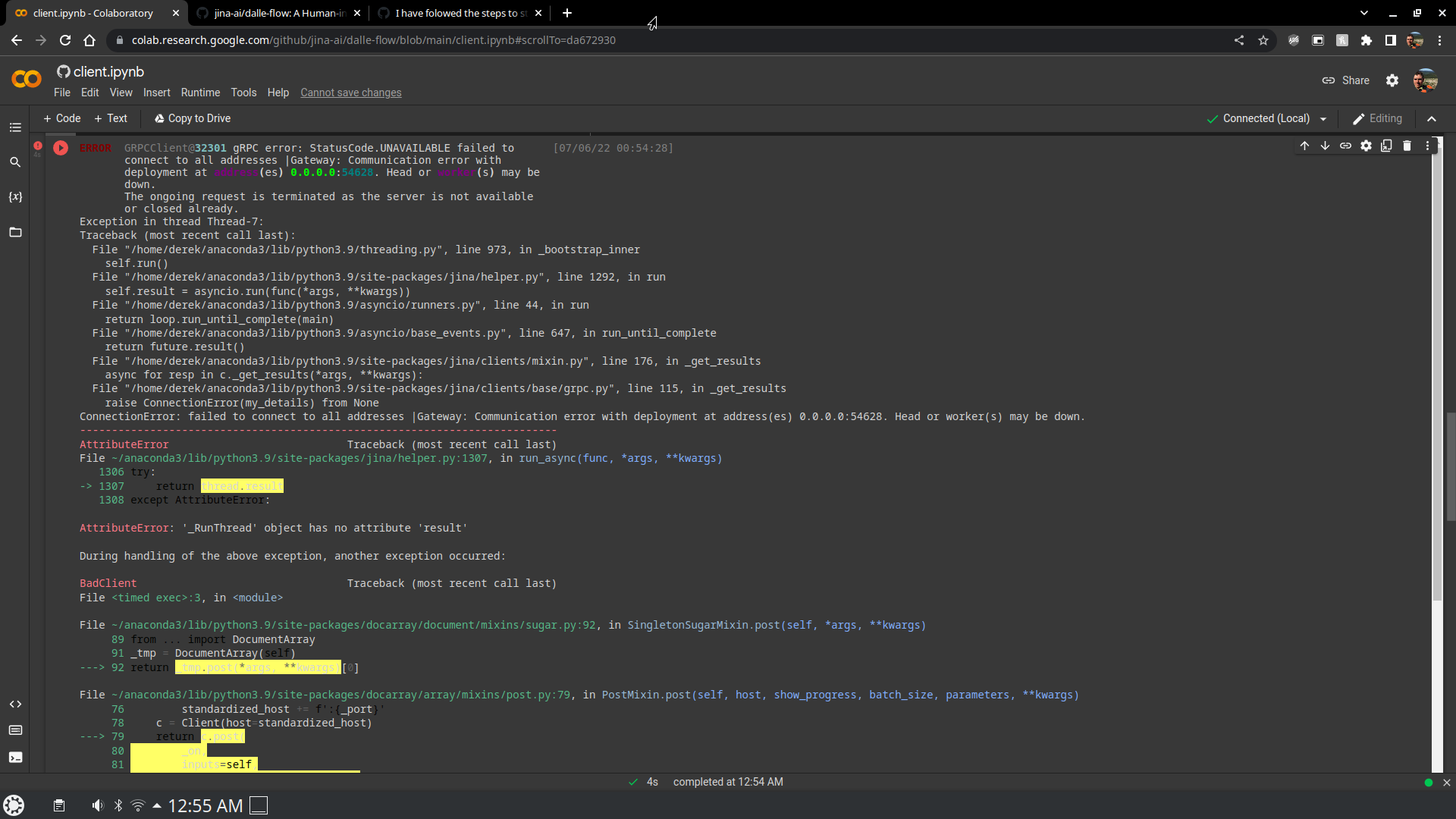Open the Connected (Local) runtime dropdown
The width and height of the screenshot is (1456, 819).
click(1267, 118)
